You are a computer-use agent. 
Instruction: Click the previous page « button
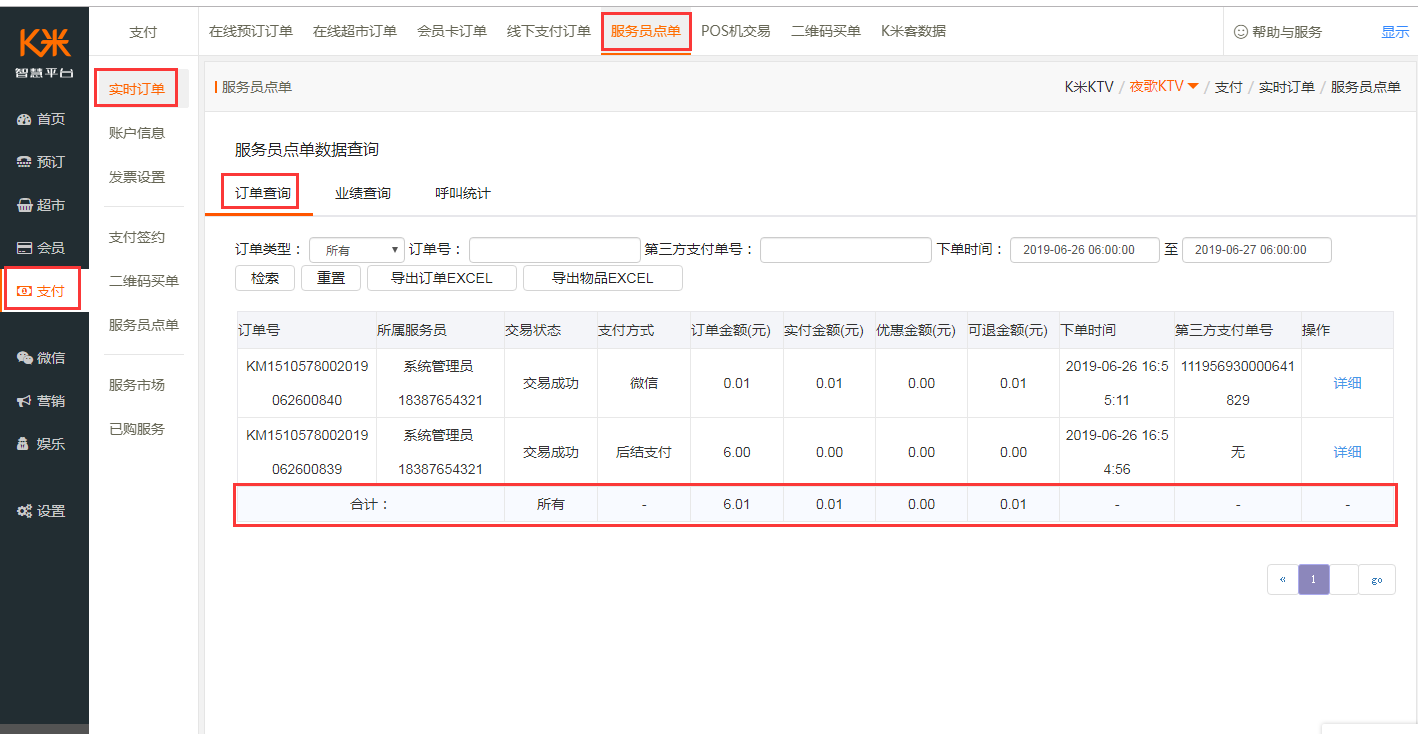point(1283,580)
